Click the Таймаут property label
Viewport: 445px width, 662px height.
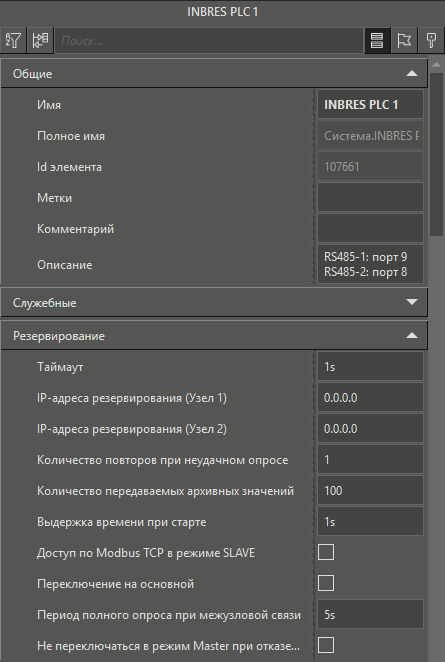(x=60, y=367)
